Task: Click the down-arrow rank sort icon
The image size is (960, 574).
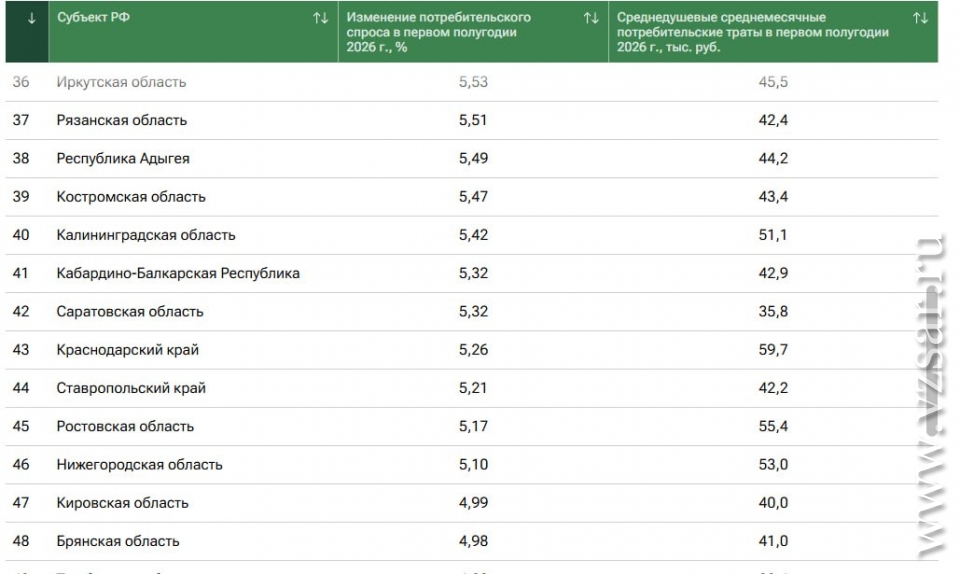Action: [31, 18]
